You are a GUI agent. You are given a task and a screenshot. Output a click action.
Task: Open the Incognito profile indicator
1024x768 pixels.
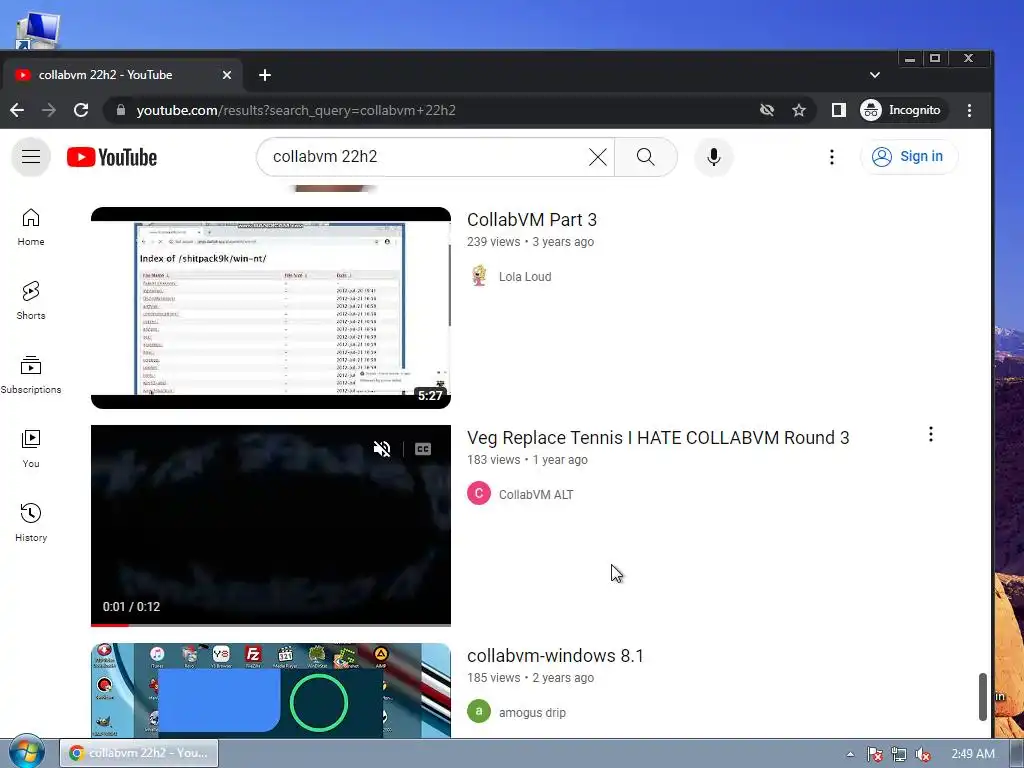(x=902, y=110)
